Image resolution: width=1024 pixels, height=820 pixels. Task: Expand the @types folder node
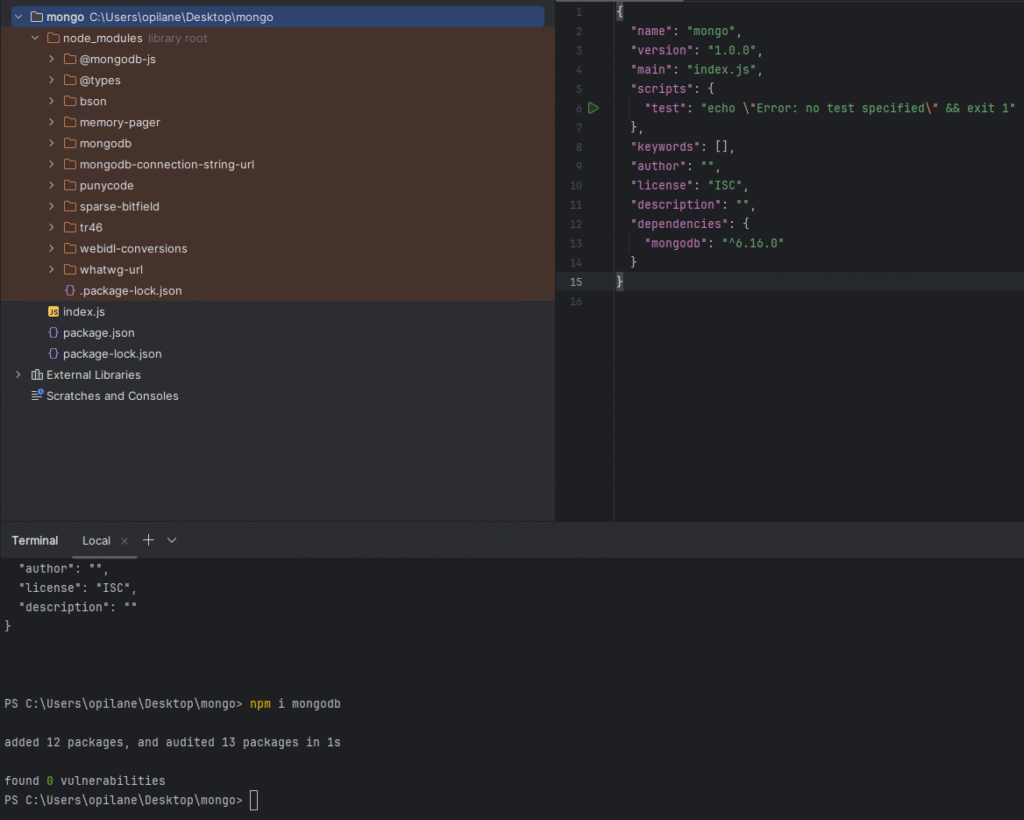52,80
